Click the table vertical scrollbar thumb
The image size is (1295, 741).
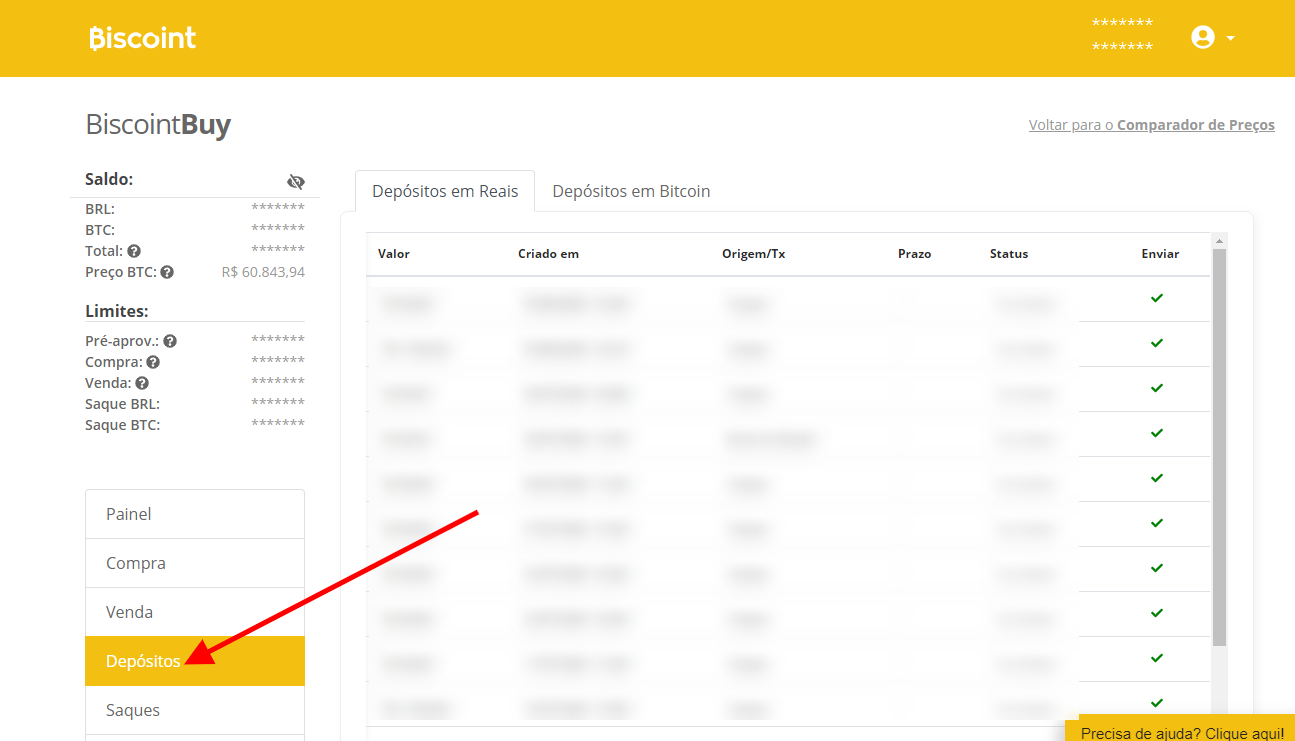click(x=1219, y=447)
